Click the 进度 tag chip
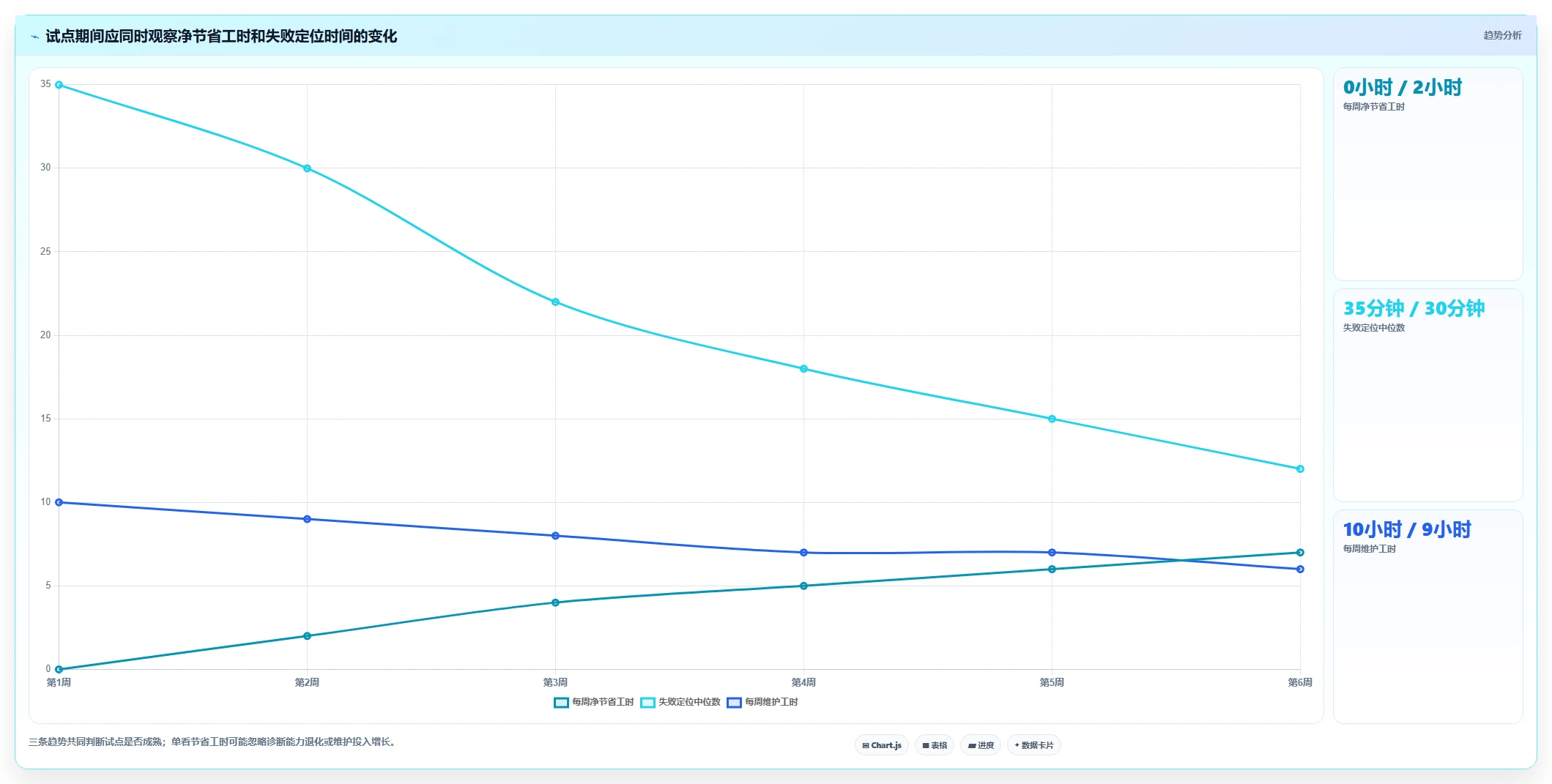Viewport: 1552px width, 784px height. [981, 745]
